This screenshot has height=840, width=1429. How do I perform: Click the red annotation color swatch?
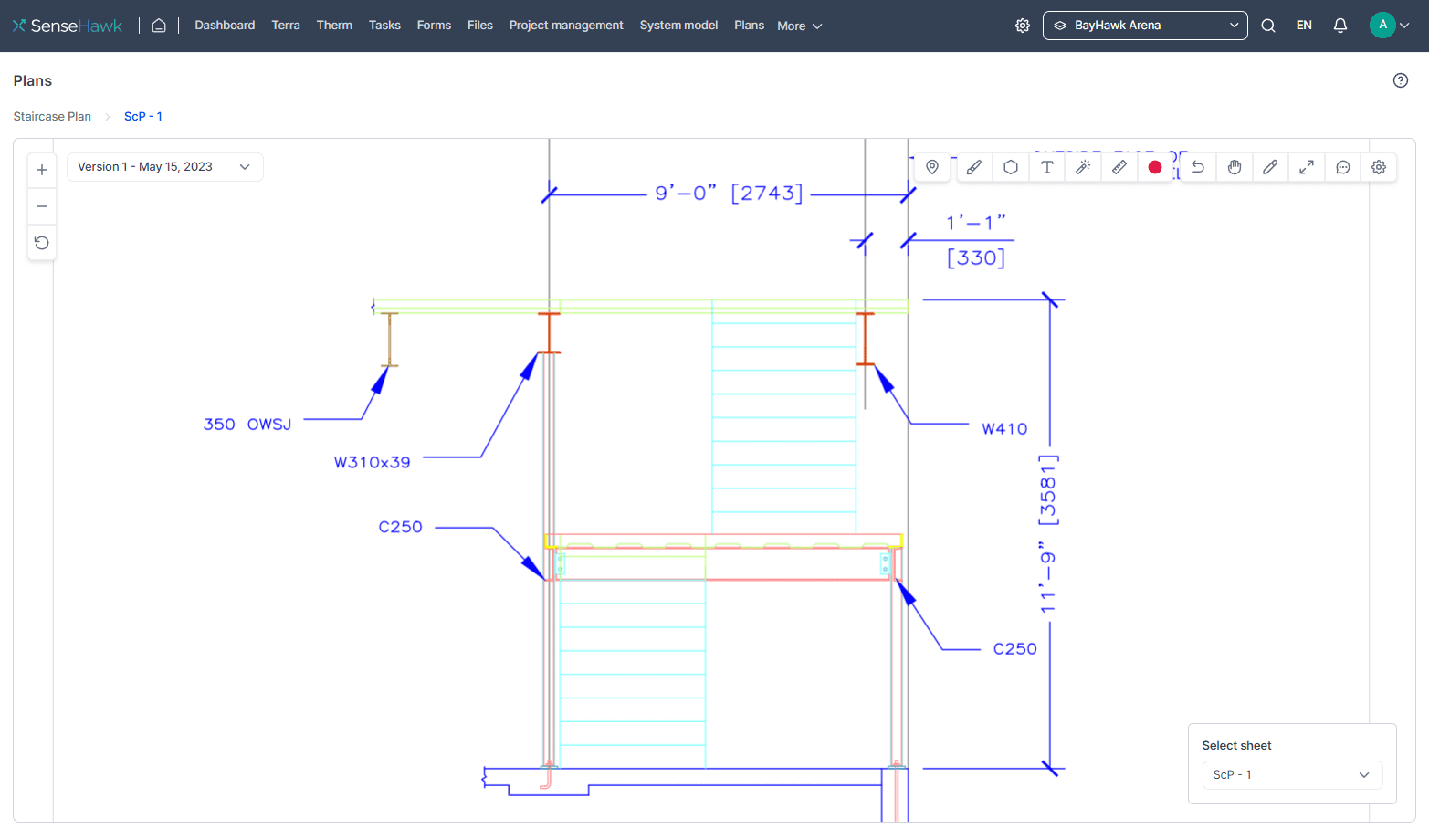1155,167
